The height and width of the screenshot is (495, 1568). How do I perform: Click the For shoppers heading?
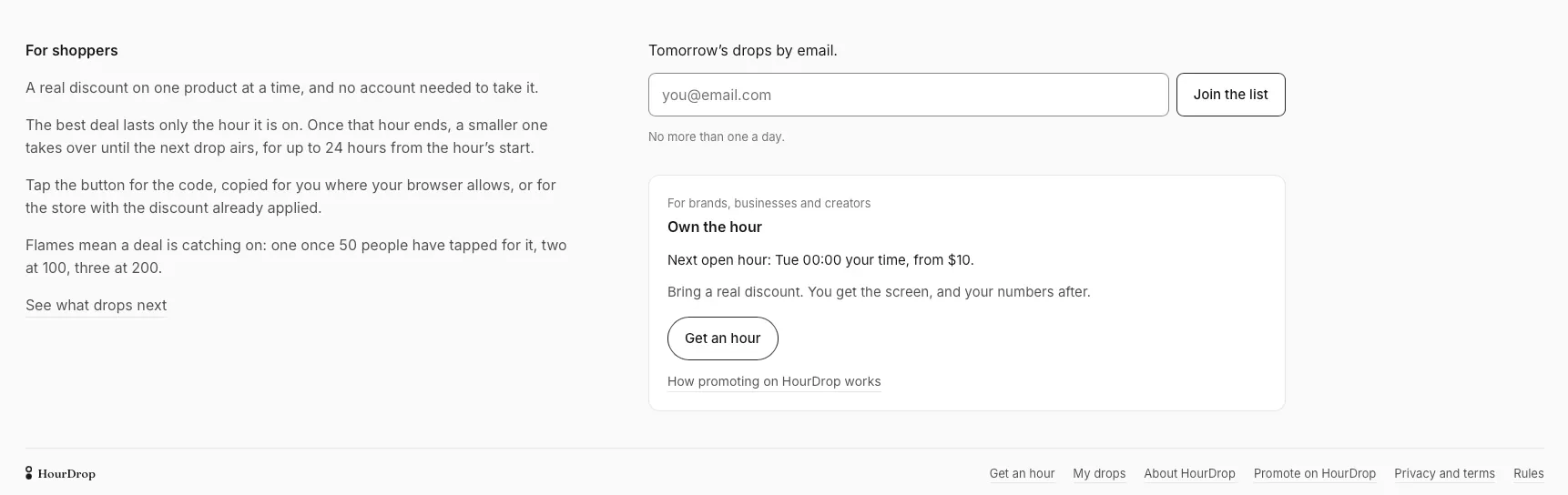(x=72, y=51)
